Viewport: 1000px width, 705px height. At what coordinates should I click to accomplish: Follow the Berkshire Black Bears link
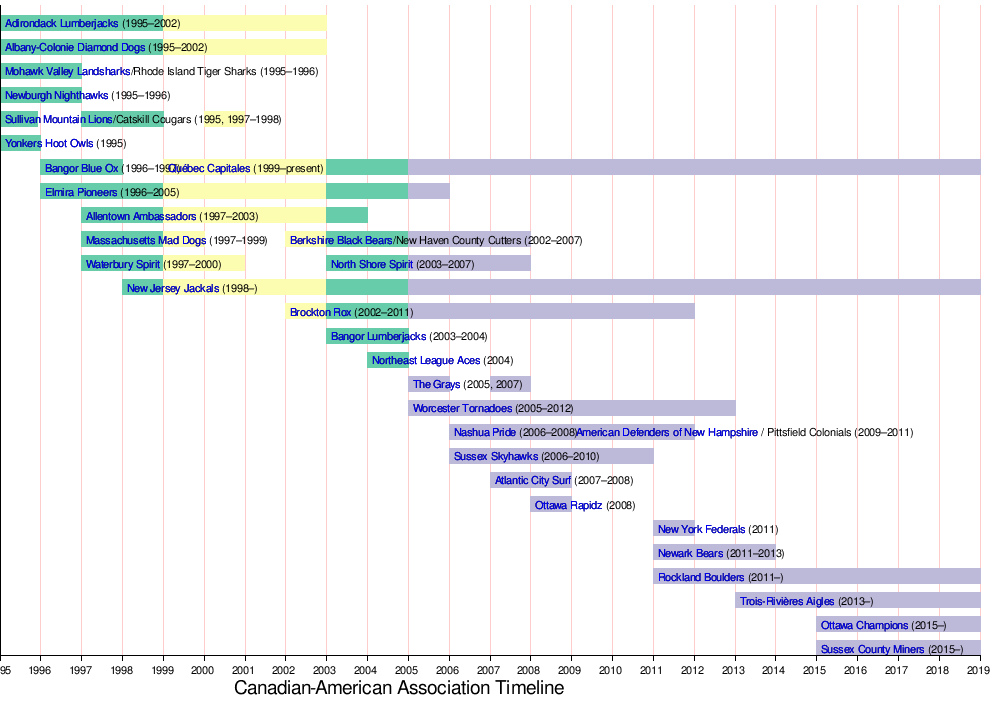click(x=341, y=240)
